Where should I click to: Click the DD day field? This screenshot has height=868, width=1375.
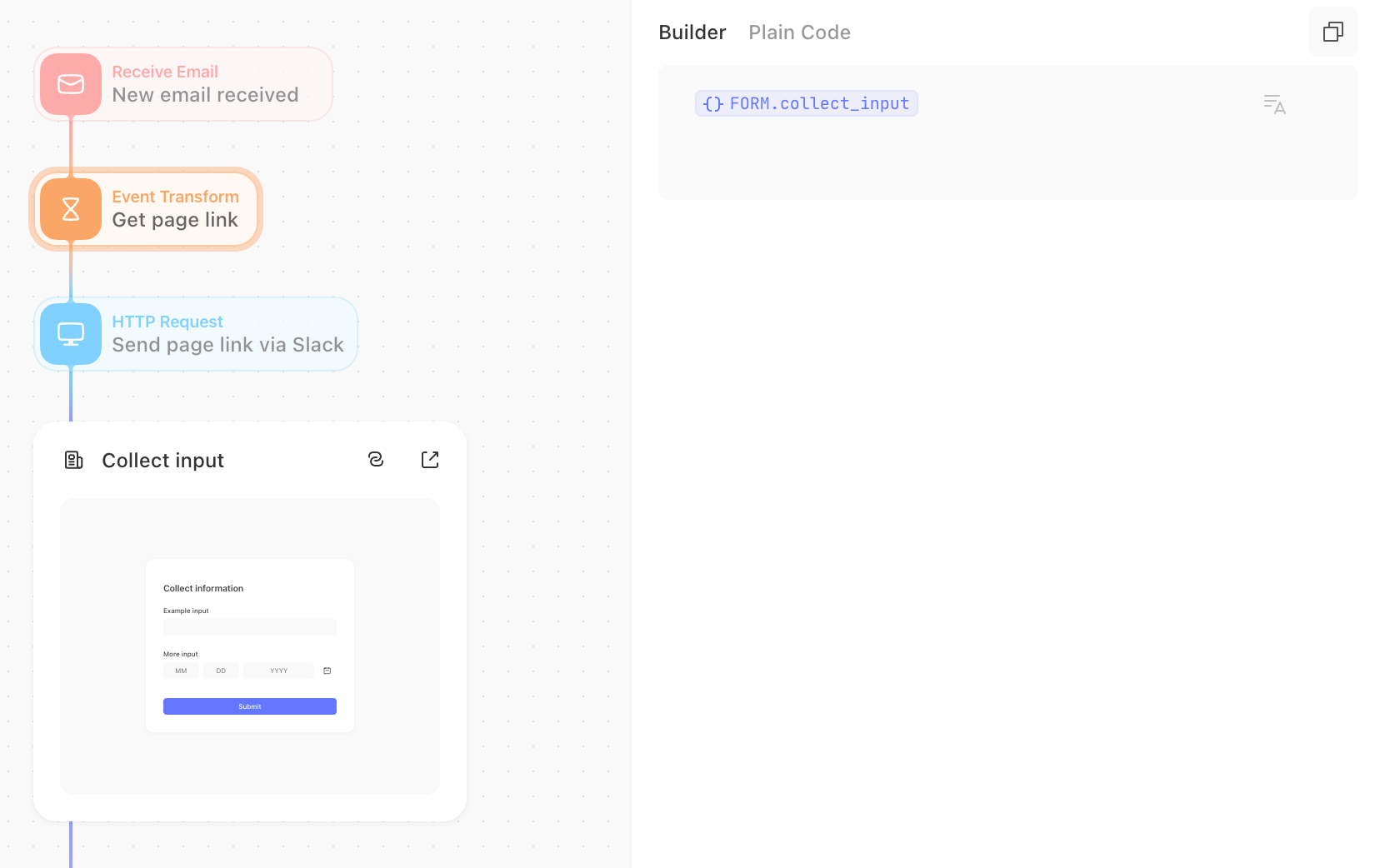(221, 671)
